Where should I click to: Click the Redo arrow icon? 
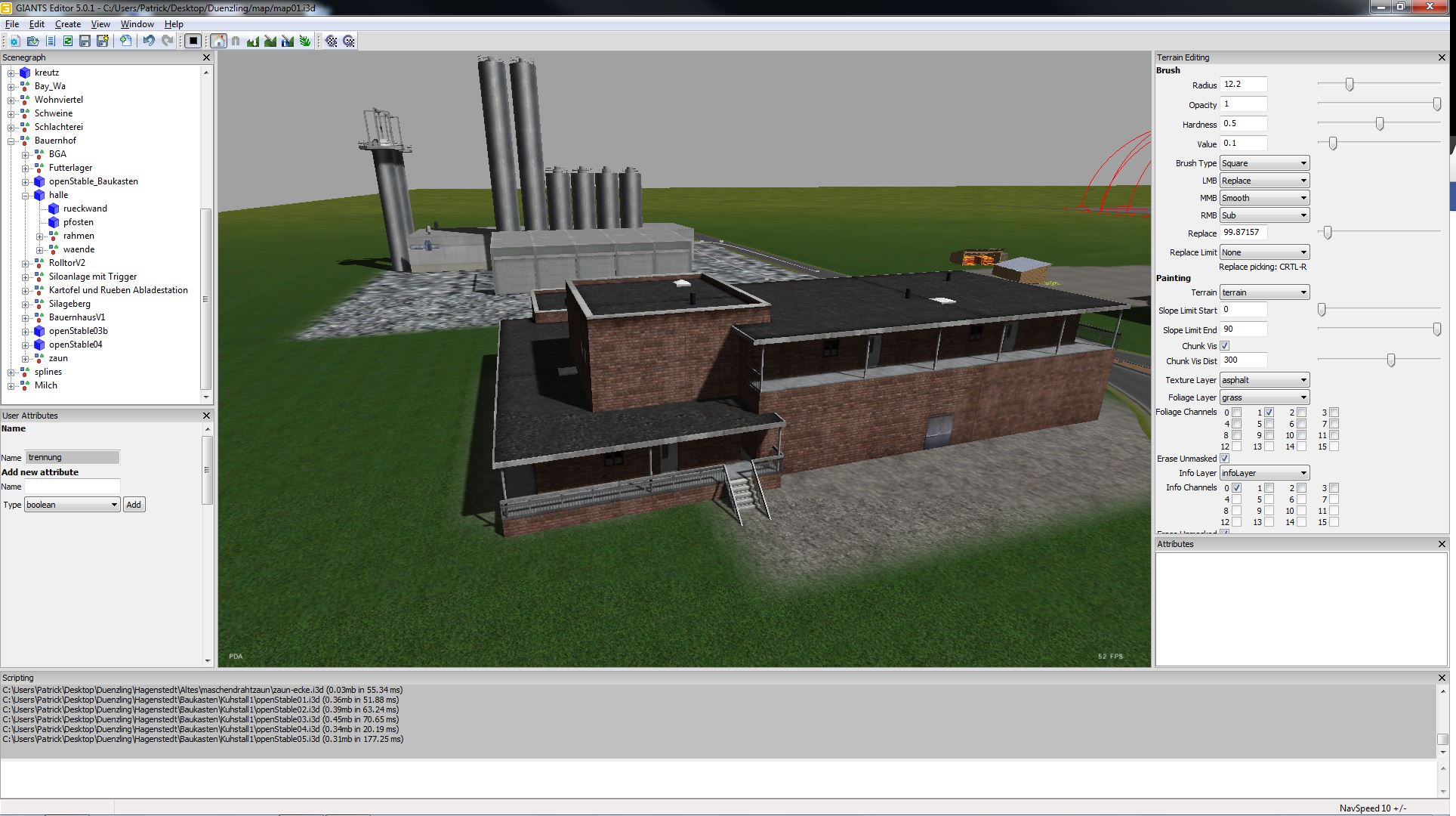167,41
